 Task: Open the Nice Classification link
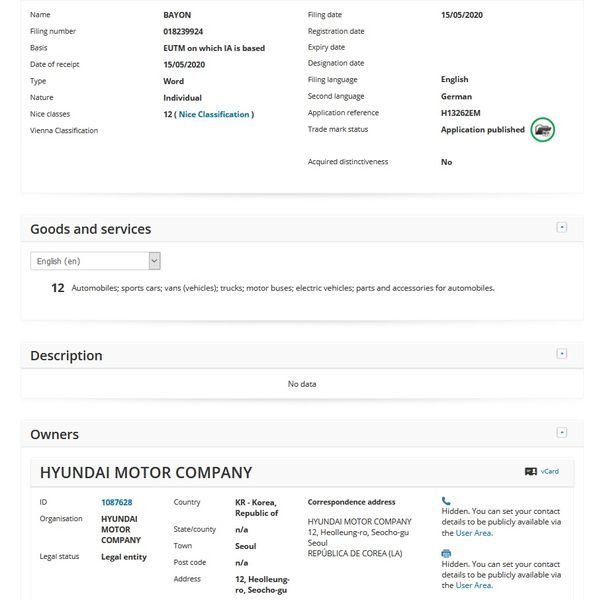[214, 114]
